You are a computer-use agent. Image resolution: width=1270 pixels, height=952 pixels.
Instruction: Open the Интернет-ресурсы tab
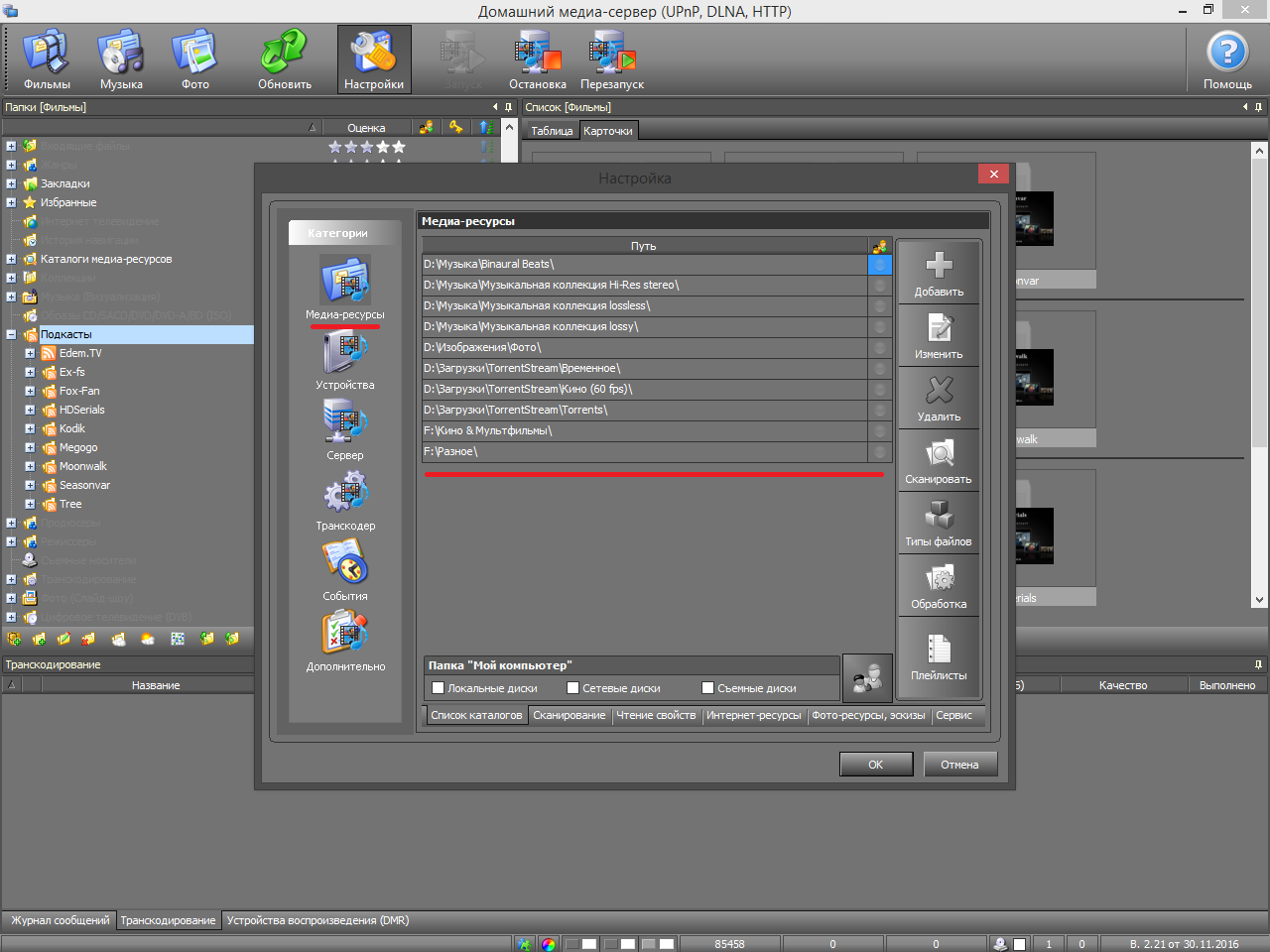pyautogui.click(x=753, y=716)
